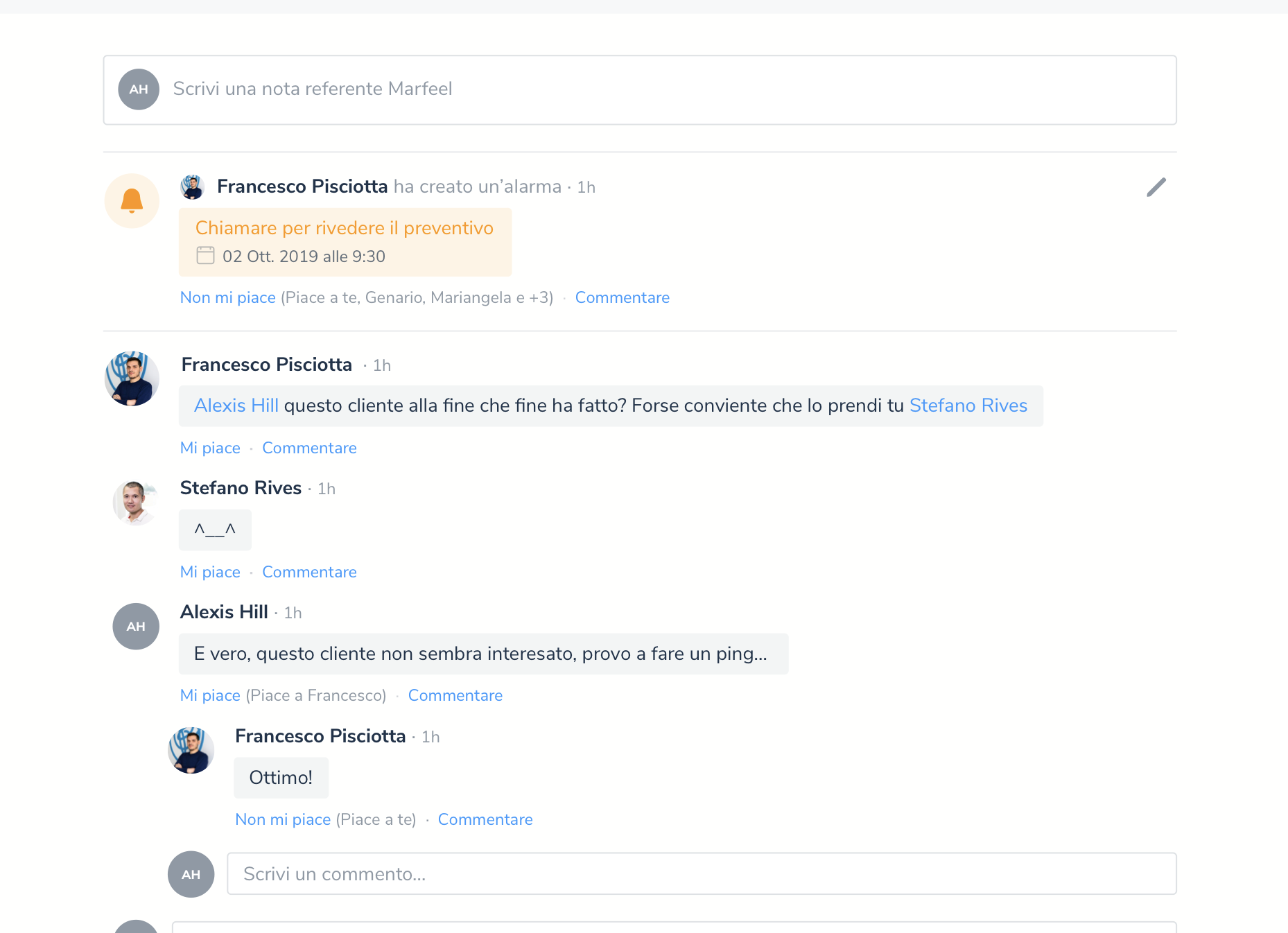Open the Chiamare per rivedere il preventivo alarm
1288x933 pixels.
coord(344,228)
